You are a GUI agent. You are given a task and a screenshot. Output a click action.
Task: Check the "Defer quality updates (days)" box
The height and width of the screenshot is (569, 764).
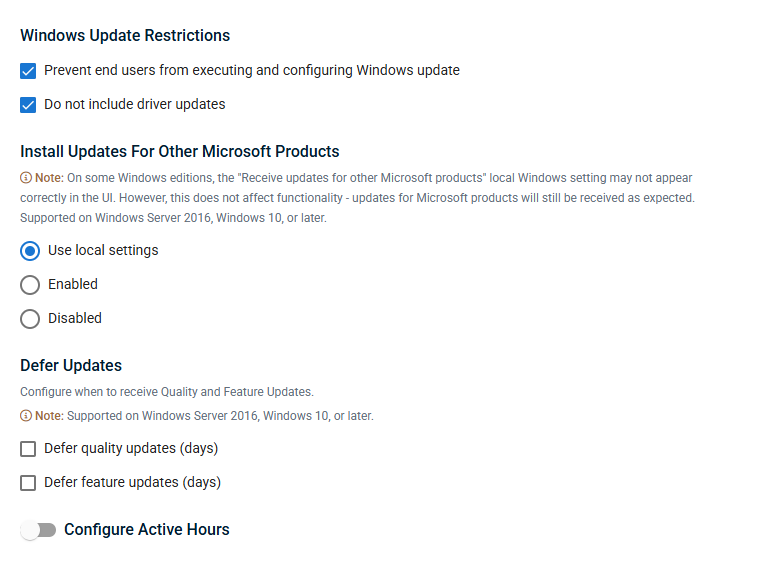(28, 449)
